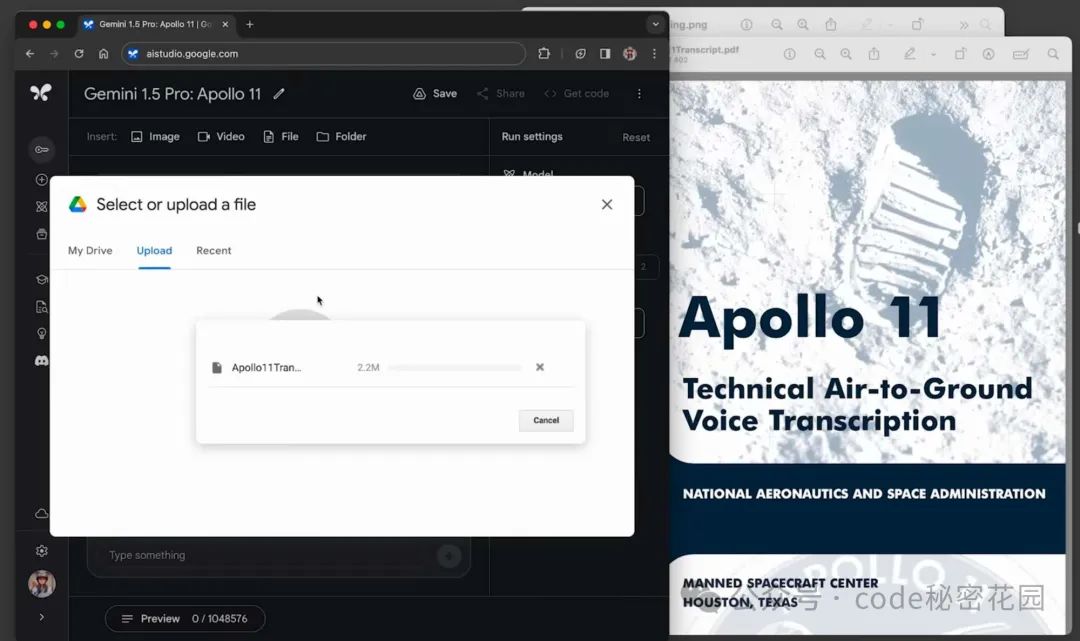Close the Gemini 1.5 Pro tab
Screen dimensions: 1080x641
(225, 24)
